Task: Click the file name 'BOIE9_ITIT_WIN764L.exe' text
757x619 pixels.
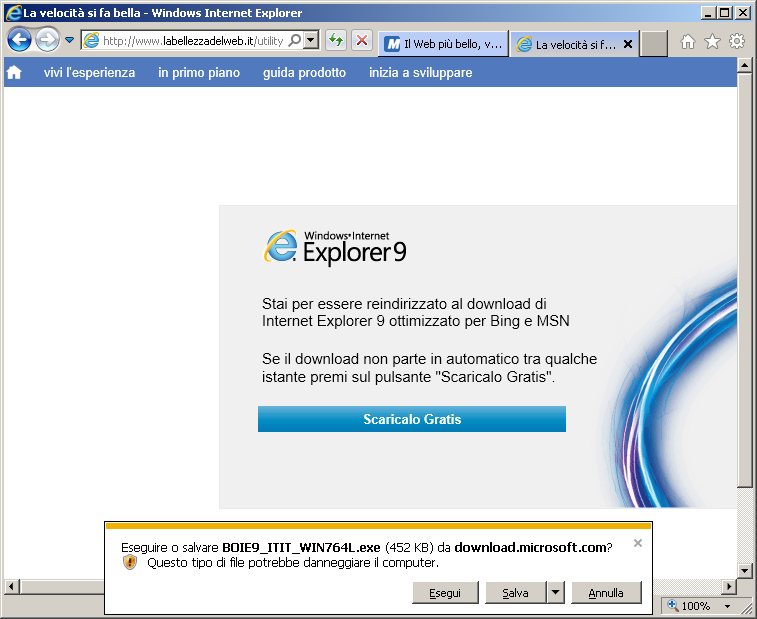Action: (301, 547)
